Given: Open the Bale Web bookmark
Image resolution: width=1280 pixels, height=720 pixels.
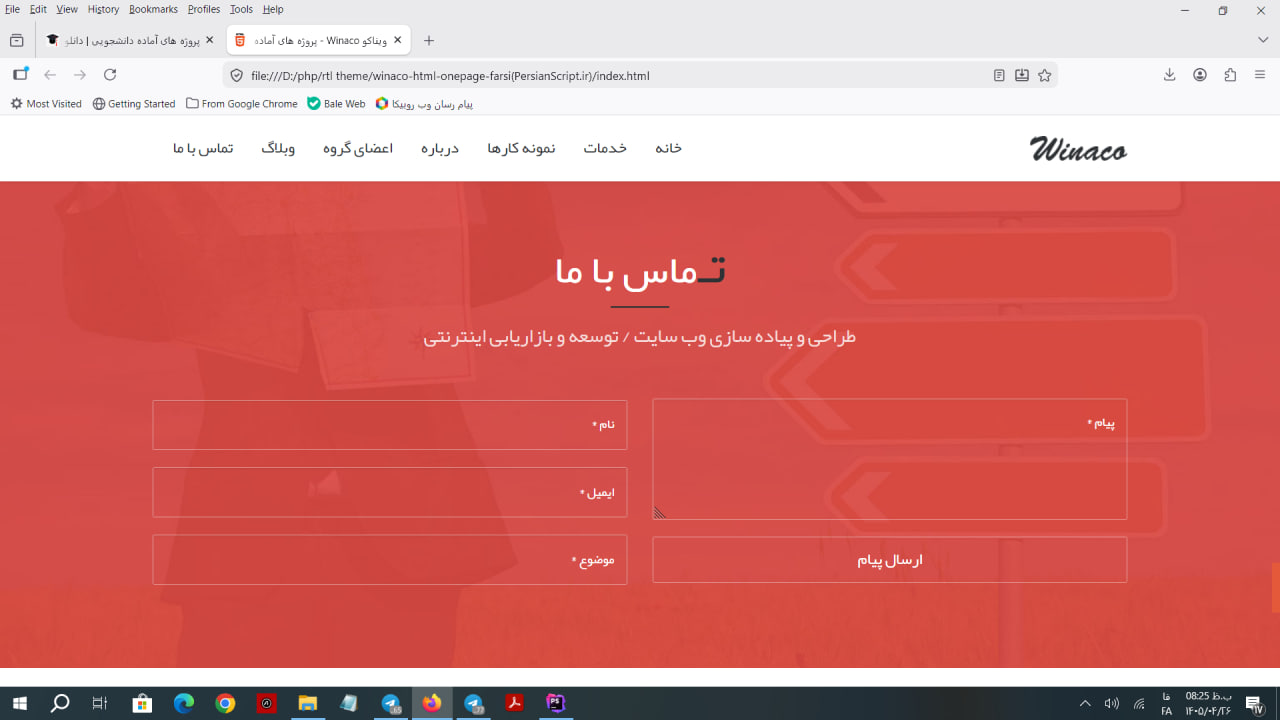Looking at the screenshot, I should pos(336,104).
